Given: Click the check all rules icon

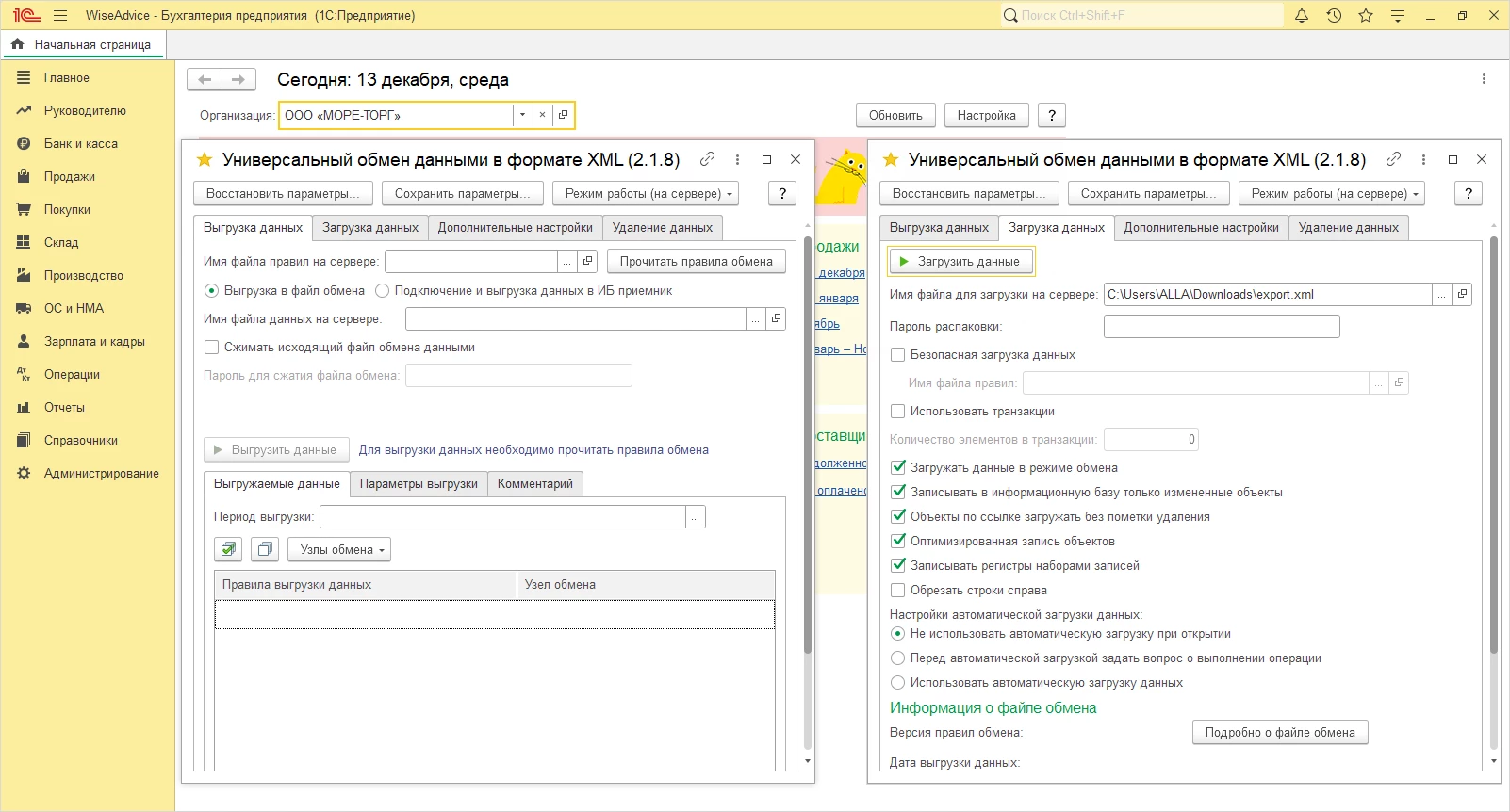Looking at the screenshot, I should 228,549.
